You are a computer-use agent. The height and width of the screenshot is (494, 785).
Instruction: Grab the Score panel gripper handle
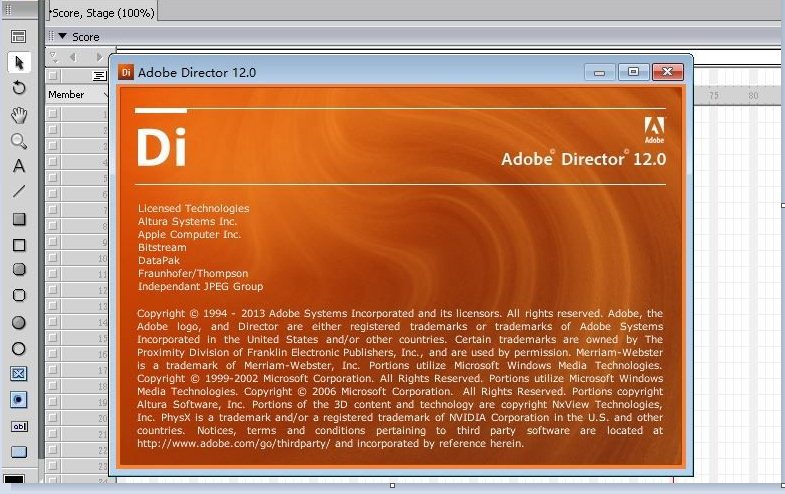click(51, 36)
